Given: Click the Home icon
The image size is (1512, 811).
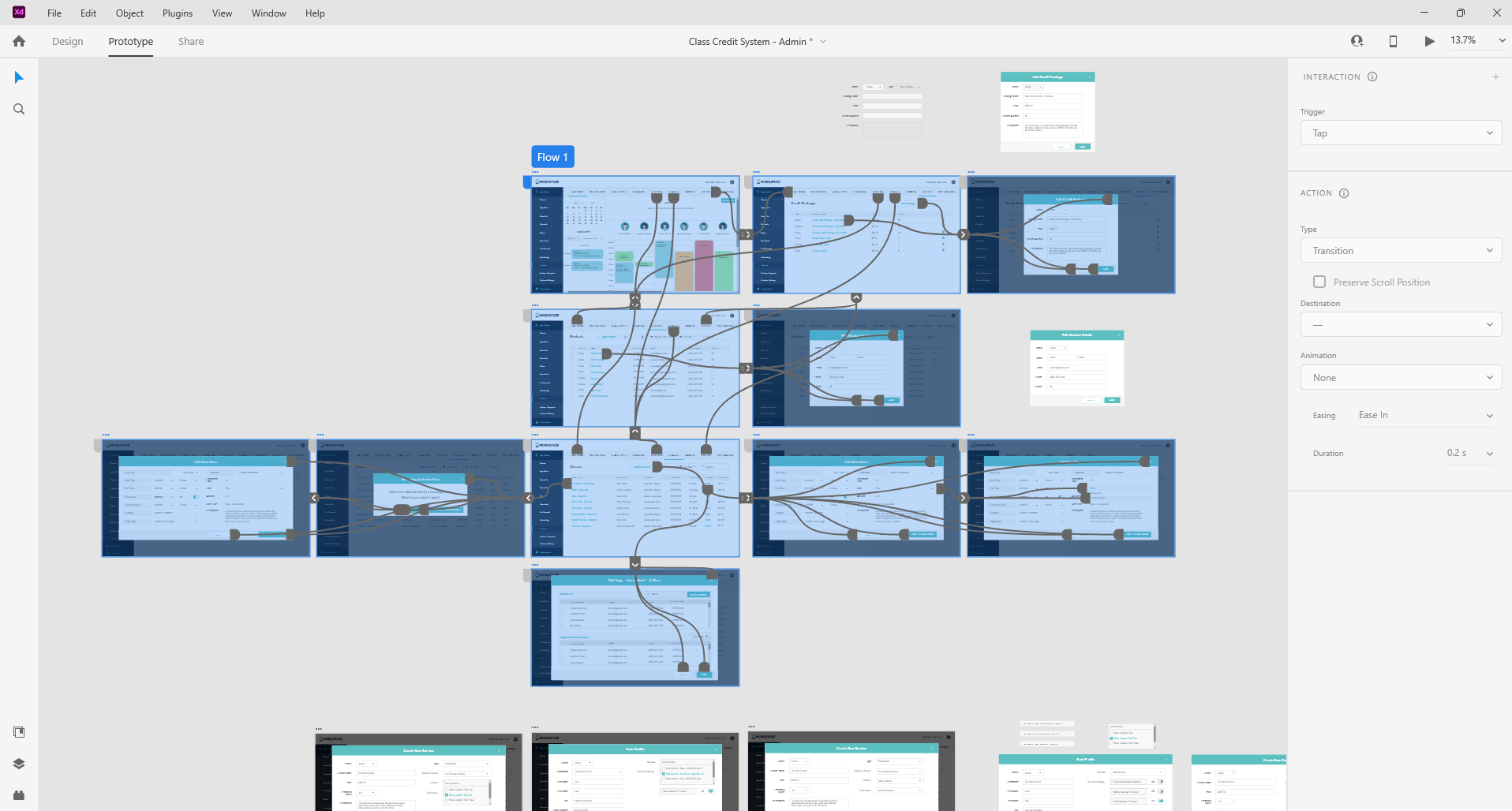Looking at the screenshot, I should point(19,41).
